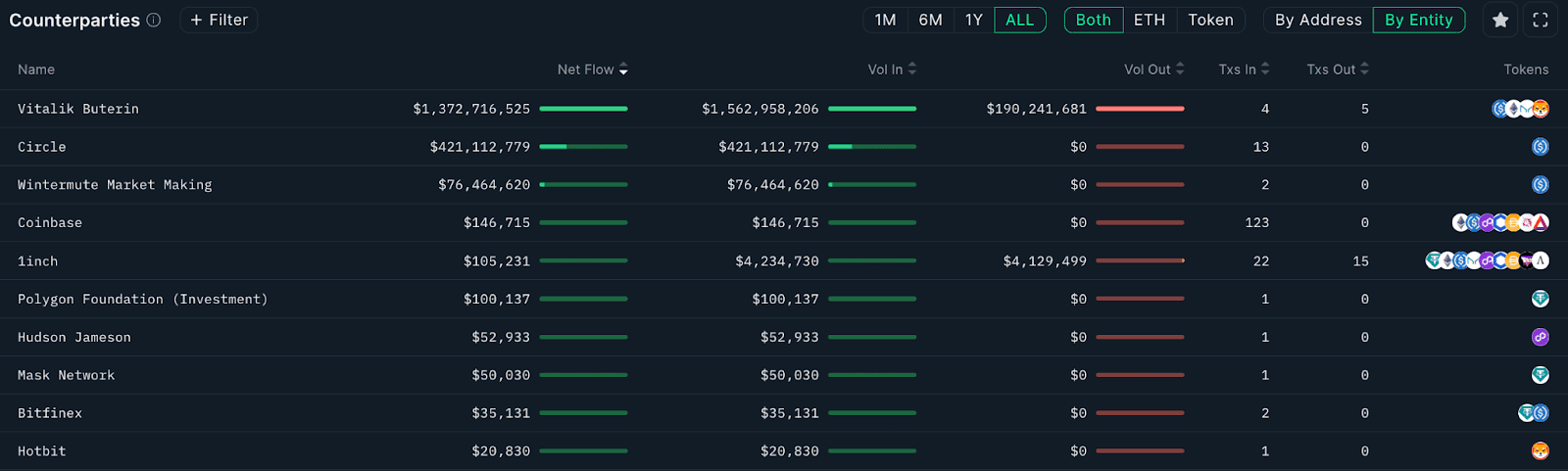
Task: Open Wintermute Market Making entity
Action: (x=115, y=185)
